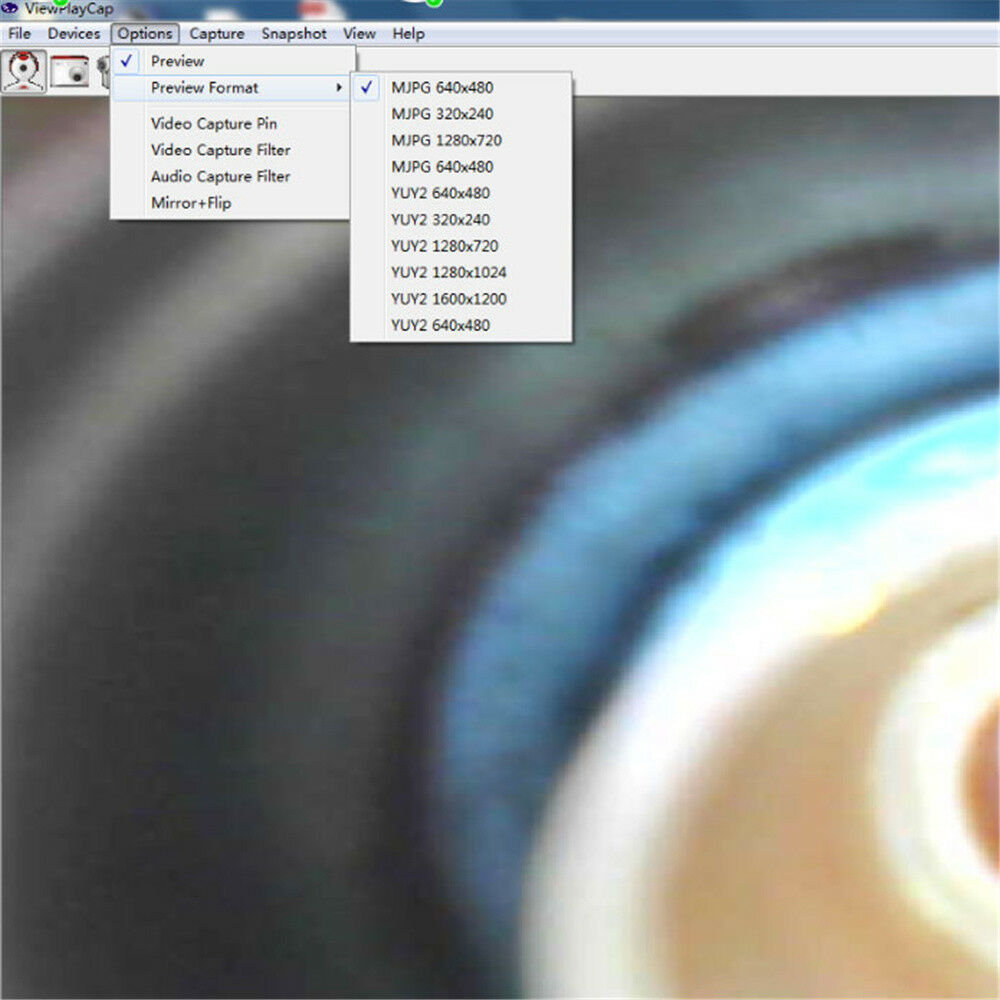Image resolution: width=1000 pixels, height=1000 pixels.
Task: Click the snapshot camera toolbar icon
Action: click(70, 71)
